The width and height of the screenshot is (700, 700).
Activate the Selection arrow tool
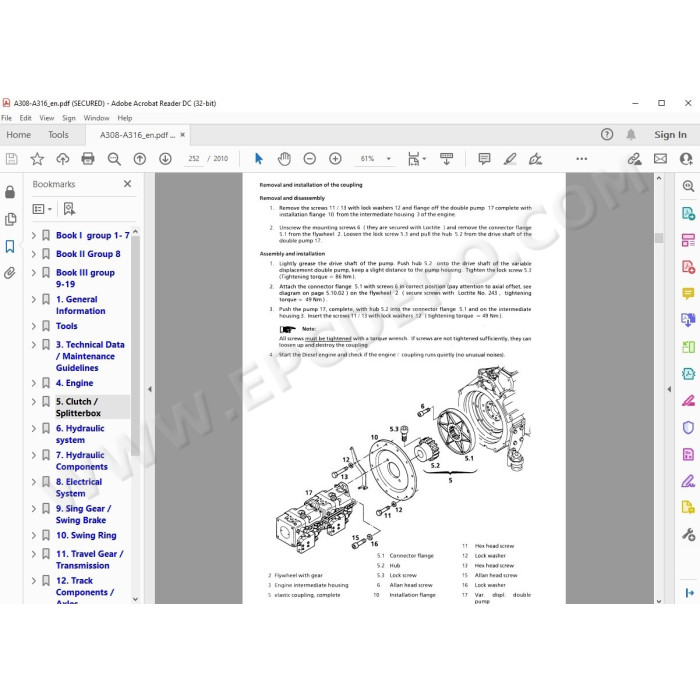pos(258,158)
